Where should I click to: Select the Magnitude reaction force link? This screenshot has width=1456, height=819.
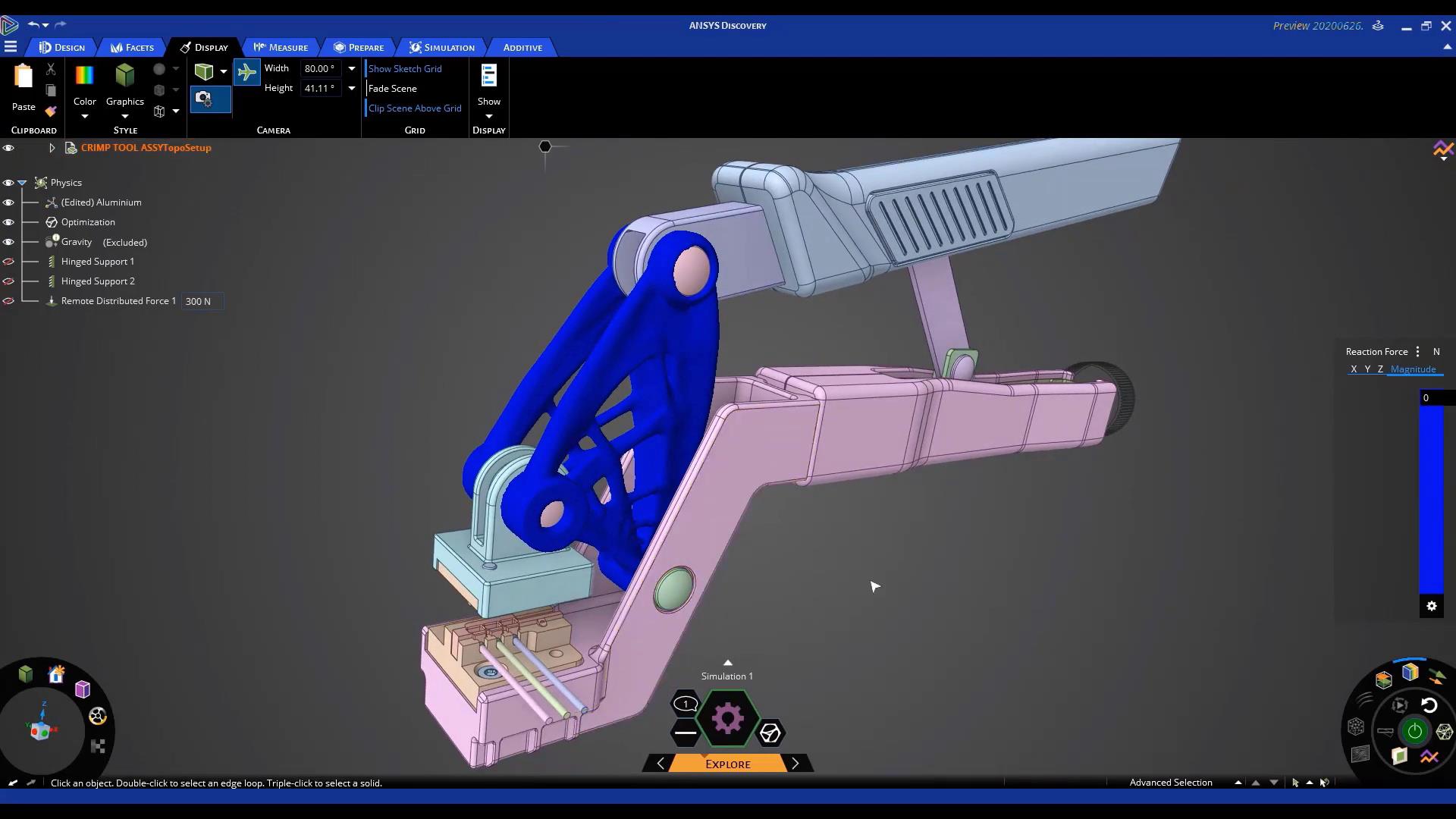coord(1413,369)
